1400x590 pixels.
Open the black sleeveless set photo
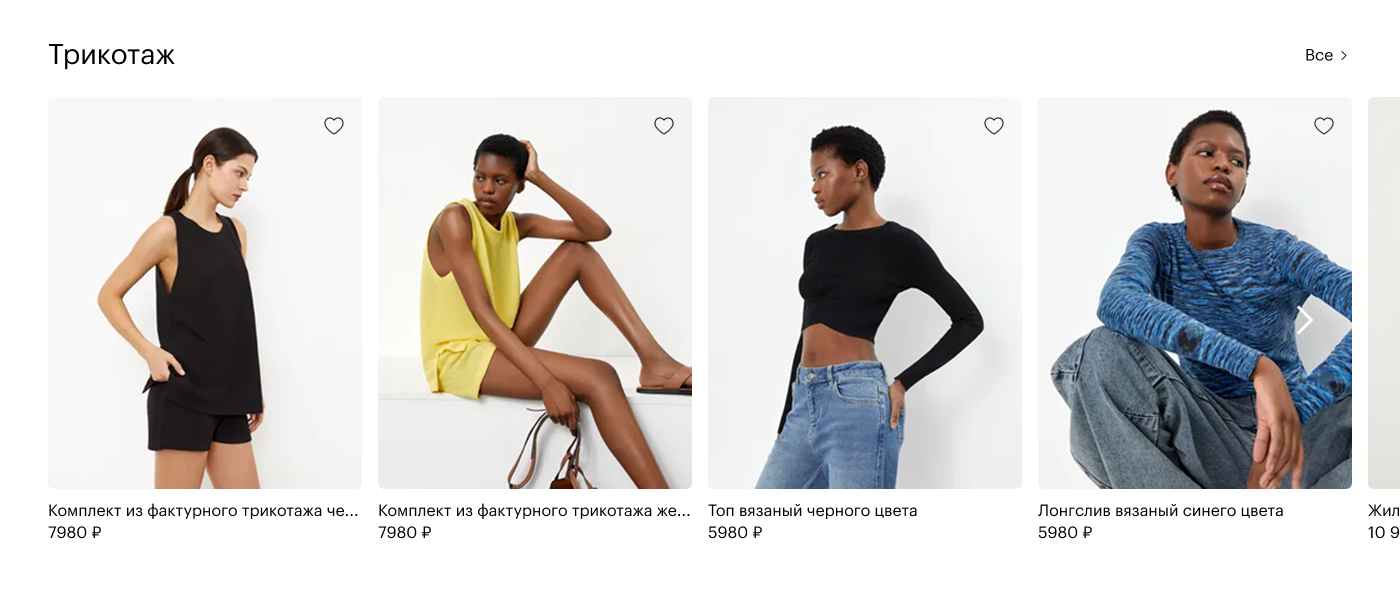click(205, 293)
